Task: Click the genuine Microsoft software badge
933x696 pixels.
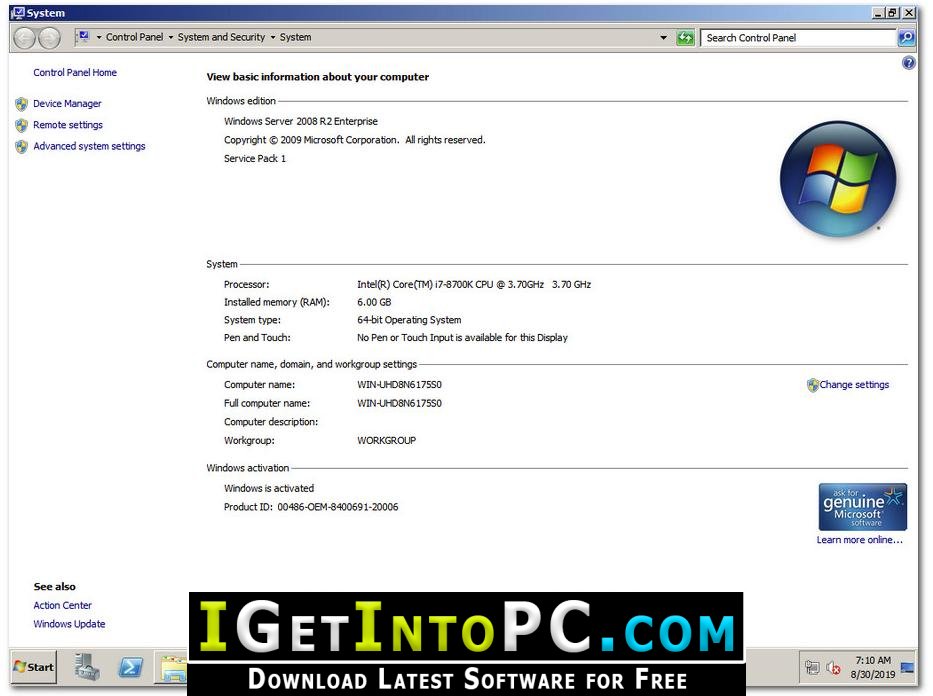Action: [x=862, y=507]
